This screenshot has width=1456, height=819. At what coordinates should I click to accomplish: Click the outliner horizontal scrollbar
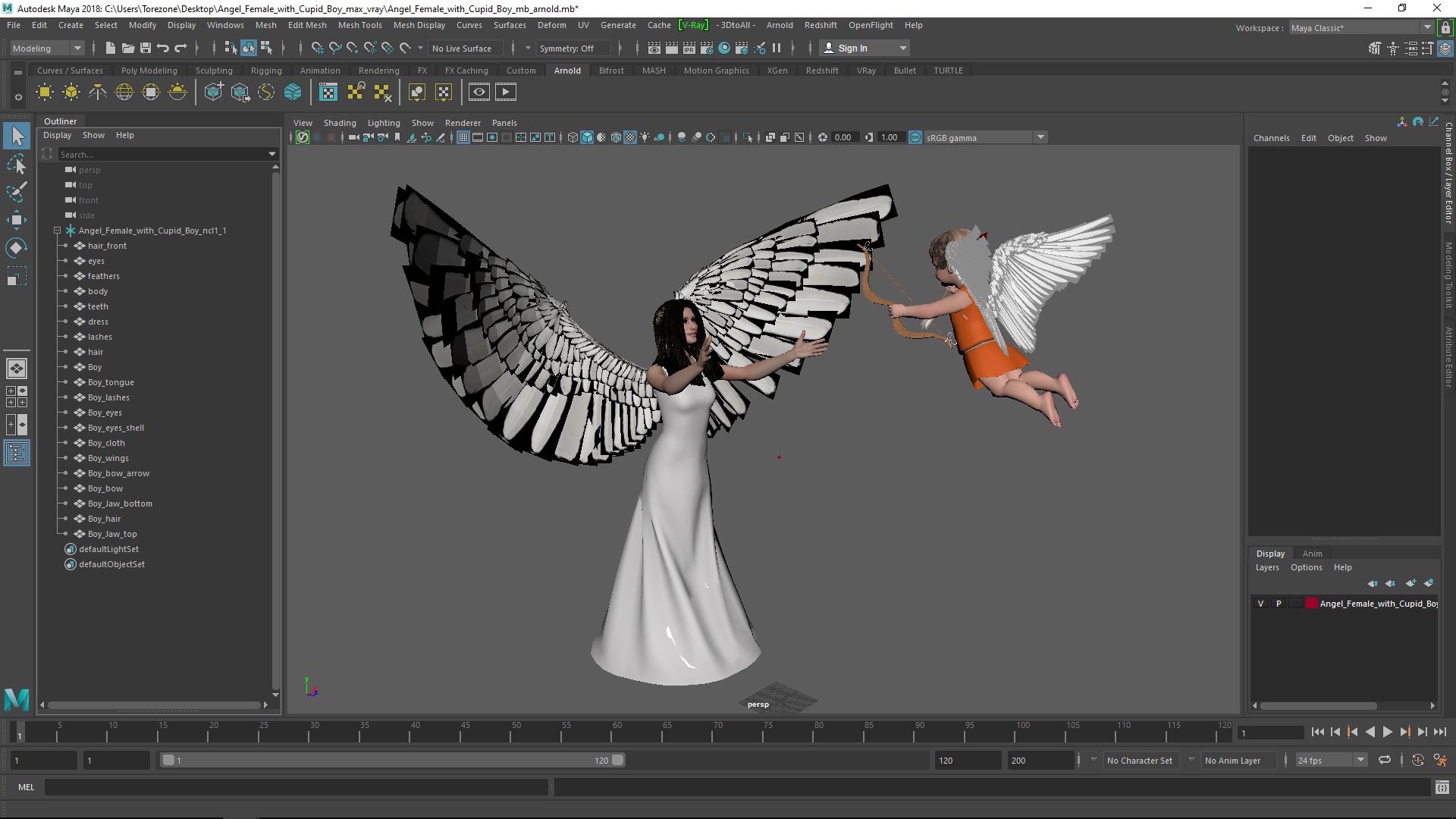point(154,705)
